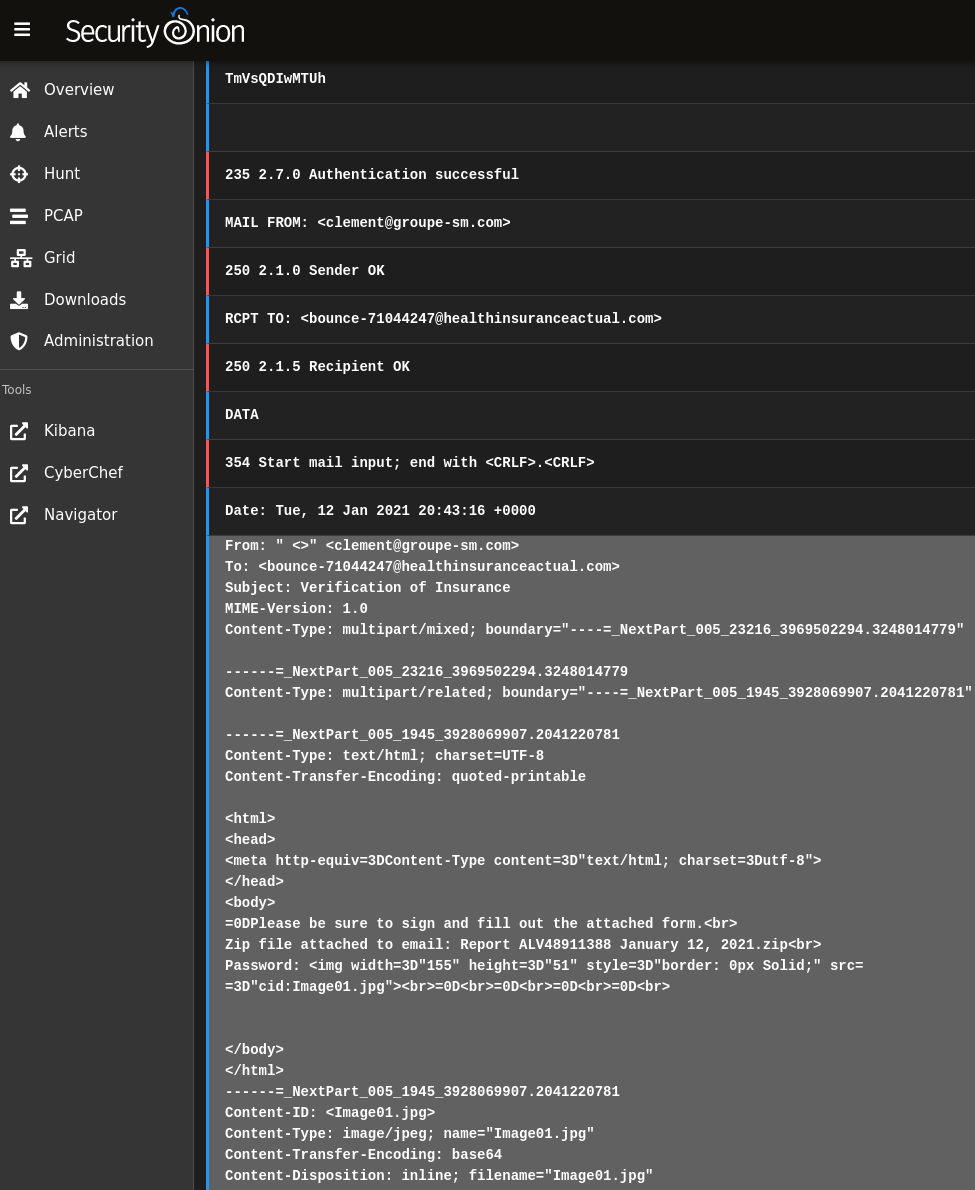Click the 'Zip file attached to email' line

click(x=523, y=945)
